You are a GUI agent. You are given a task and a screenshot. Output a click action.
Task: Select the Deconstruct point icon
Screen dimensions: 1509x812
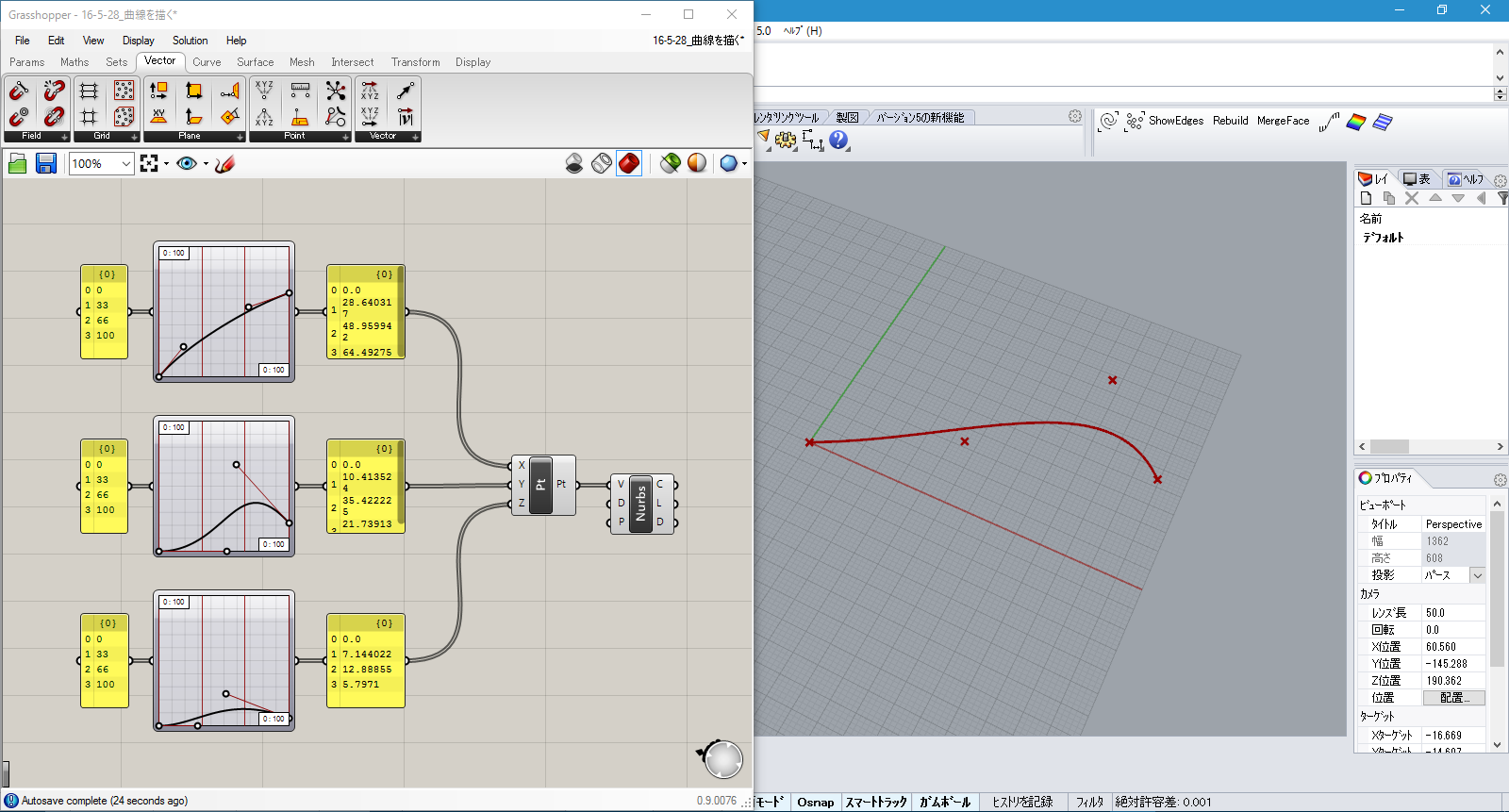pos(265,117)
